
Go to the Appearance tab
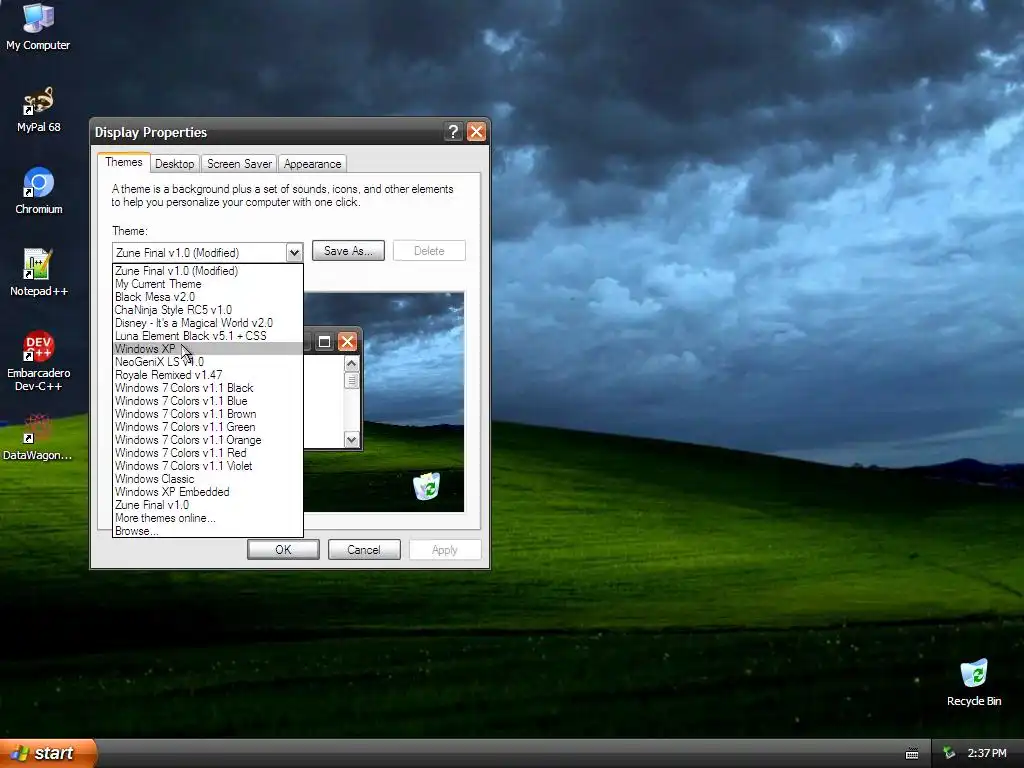click(312, 164)
